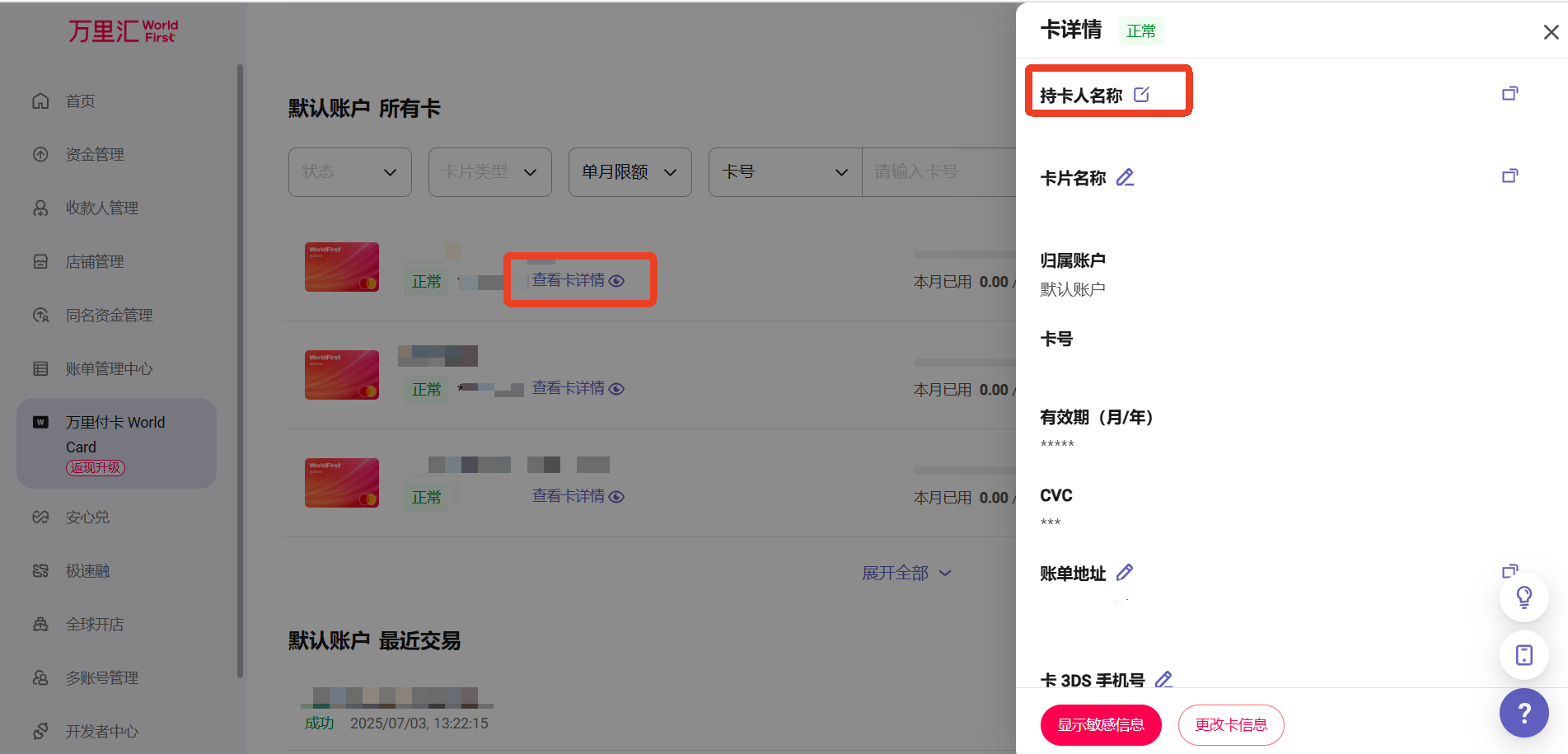Image resolution: width=1568 pixels, height=754 pixels.
Task: Open 安心兑 in sidebar
Action: (x=87, y=517)
